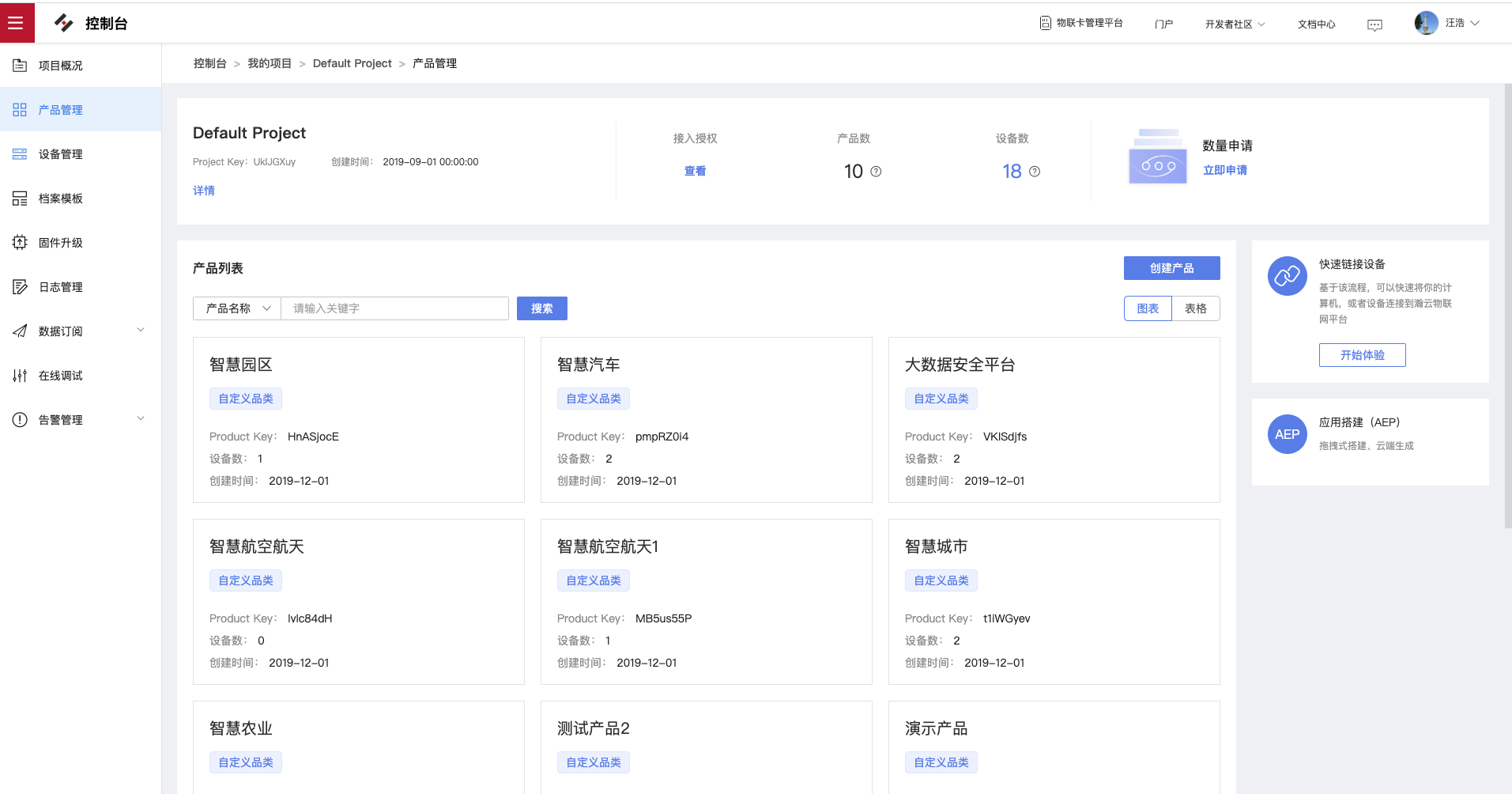The height and width of the screenshot is (794, 1512).
Task: Click product key lvlc84dH
Action: tap(310, 618)
